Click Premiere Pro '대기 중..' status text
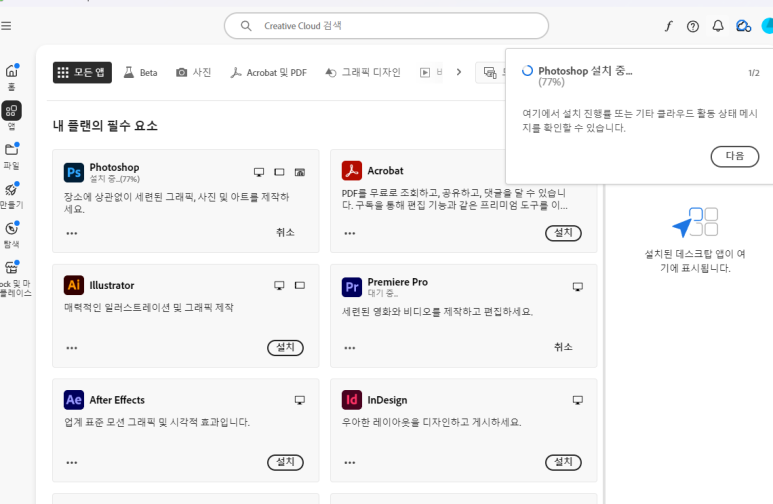 pos(383,293)
